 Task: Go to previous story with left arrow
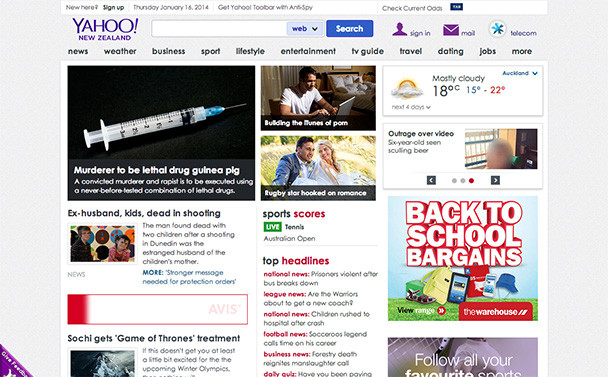(x=431, y=180)
